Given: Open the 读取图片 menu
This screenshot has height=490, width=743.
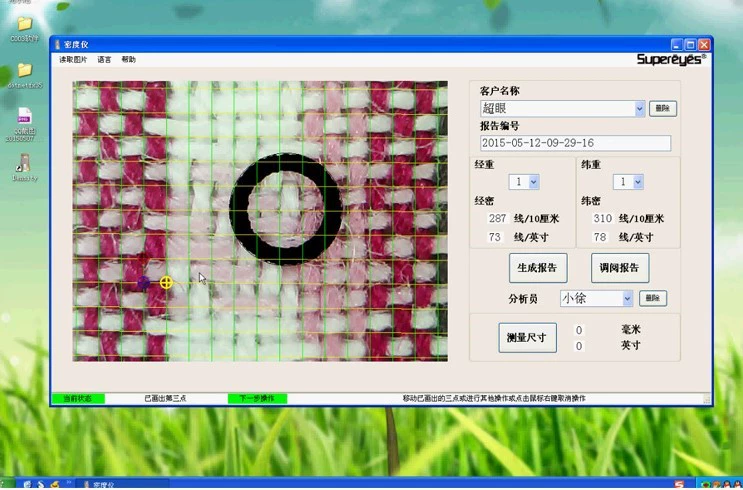Looking at the screenshot, I should [x=73, y=60].
